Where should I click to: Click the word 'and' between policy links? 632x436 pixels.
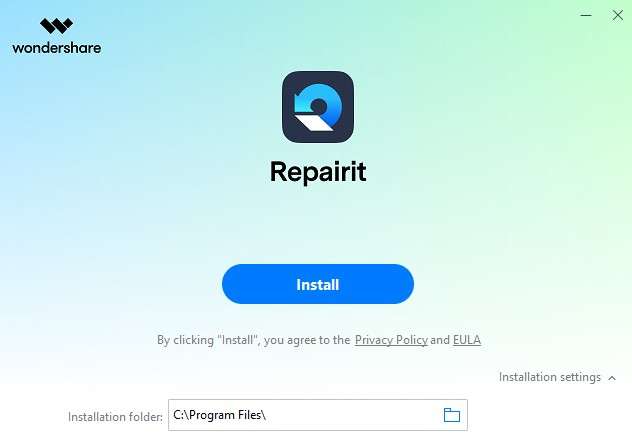pos(440,340)
